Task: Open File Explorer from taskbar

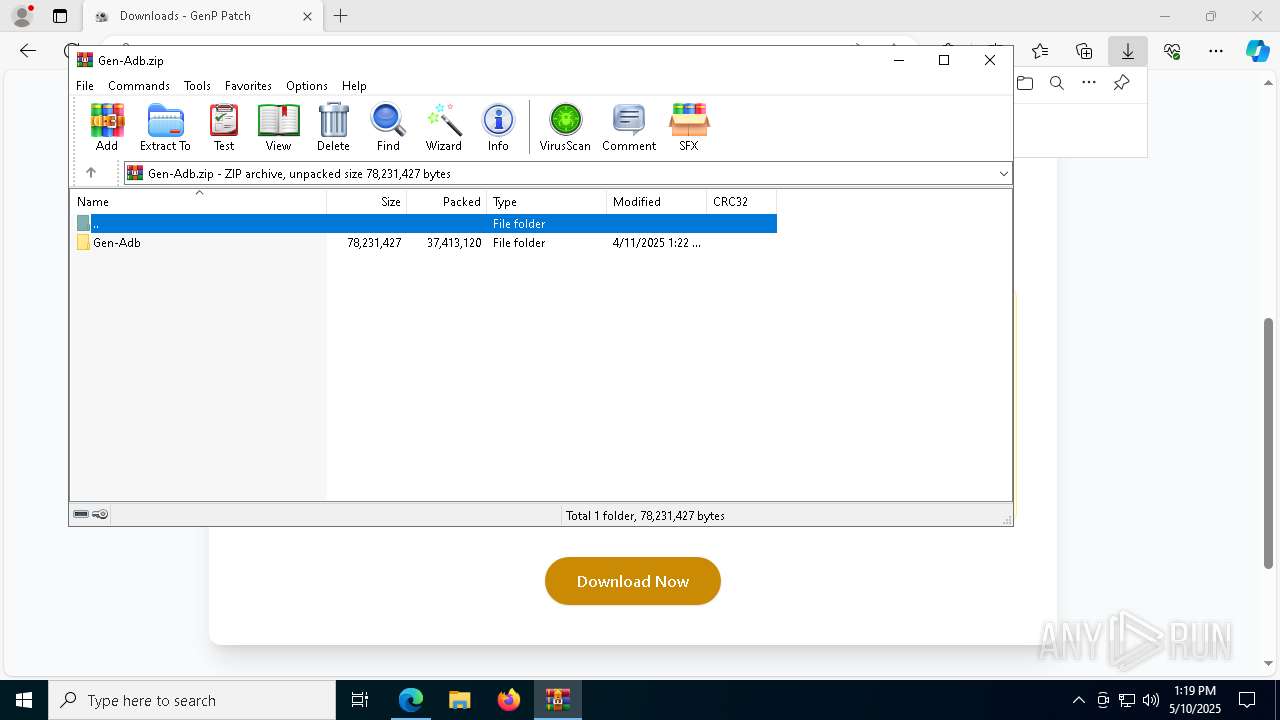Action: tap(460, 700)
